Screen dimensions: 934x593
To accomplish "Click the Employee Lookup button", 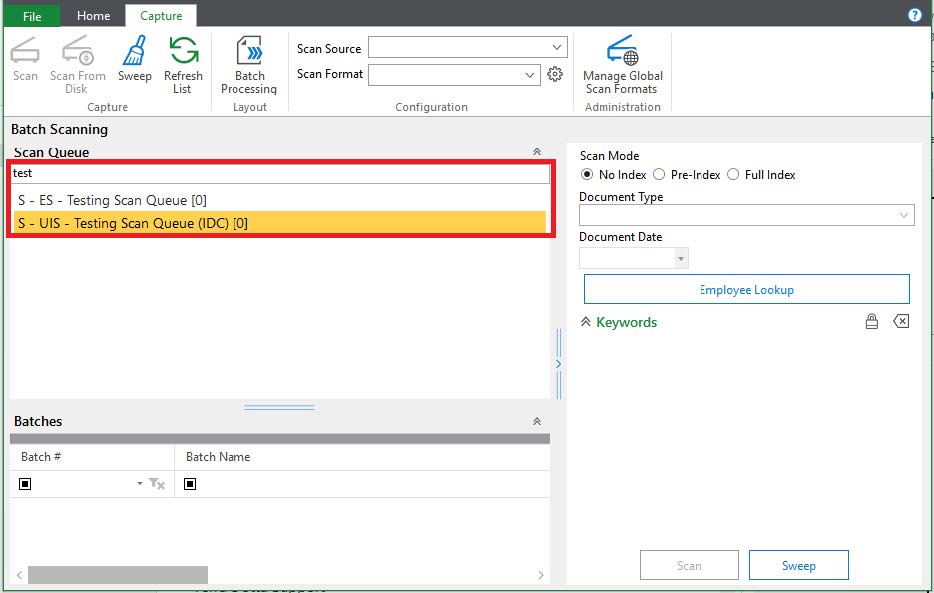I will pyautogui.click(x=746, y=288).
